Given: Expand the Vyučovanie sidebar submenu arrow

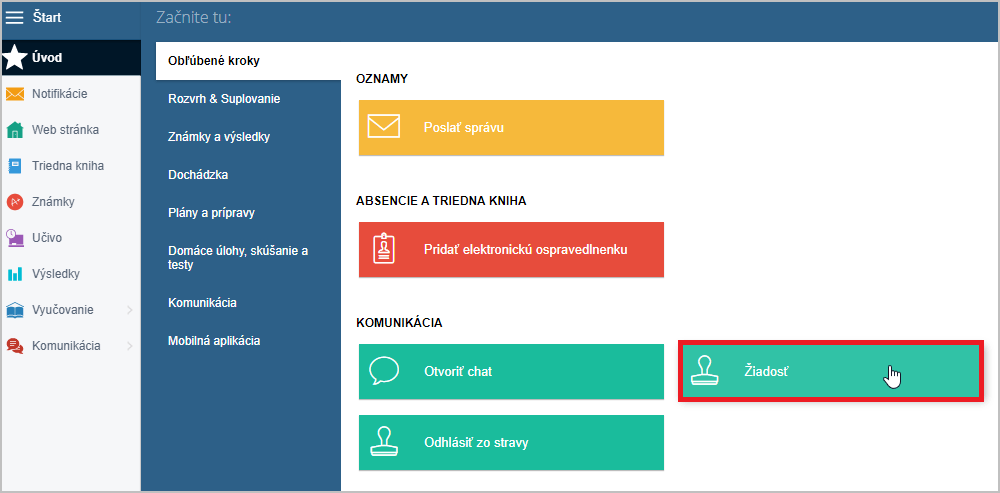Looking at the screenshot, I should coord(129,310).
